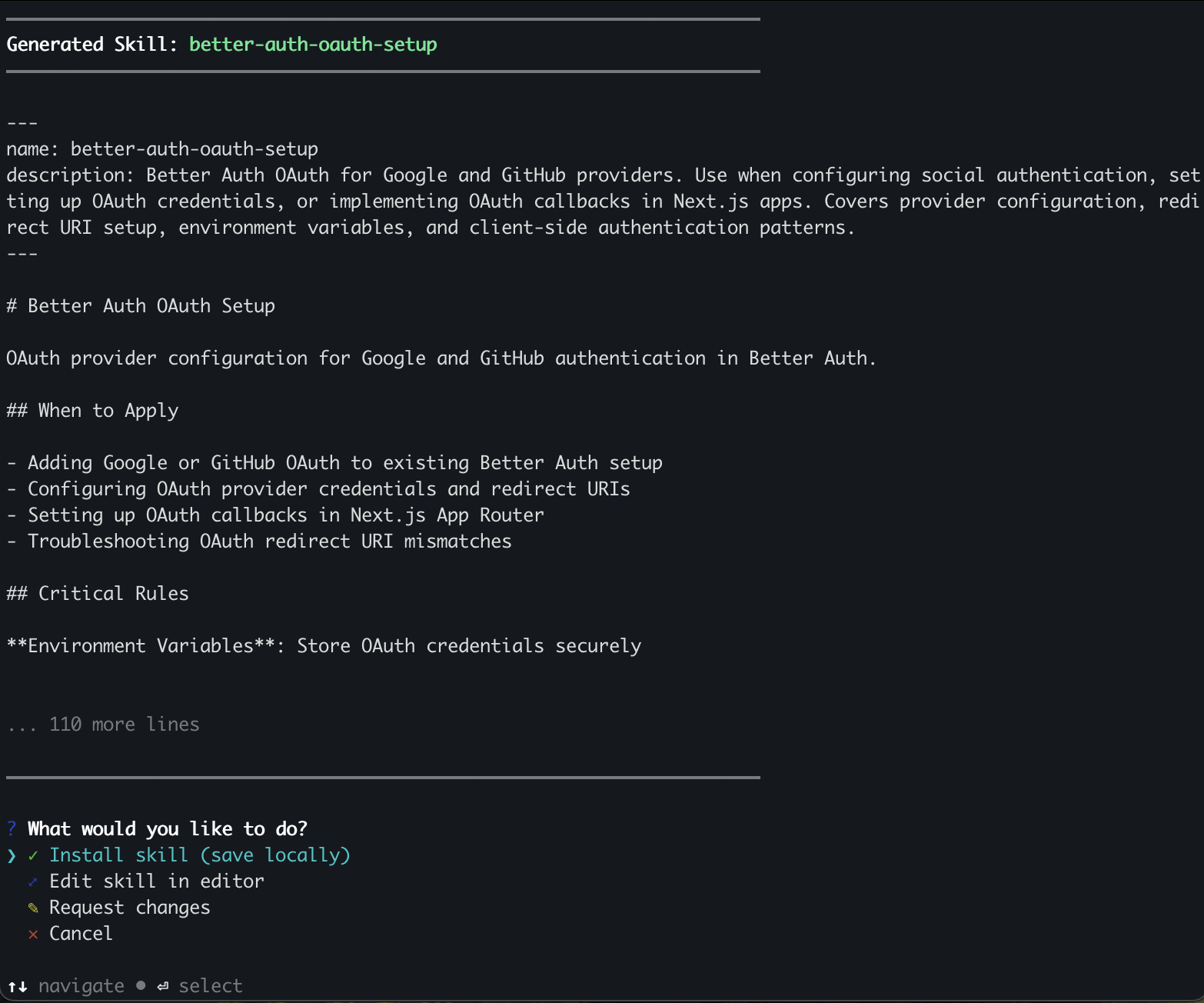The width and height of the screenshot is (1204, 1003).
Task: Click the green checkmark icon beside Install skill
Action: pos(32,855)
